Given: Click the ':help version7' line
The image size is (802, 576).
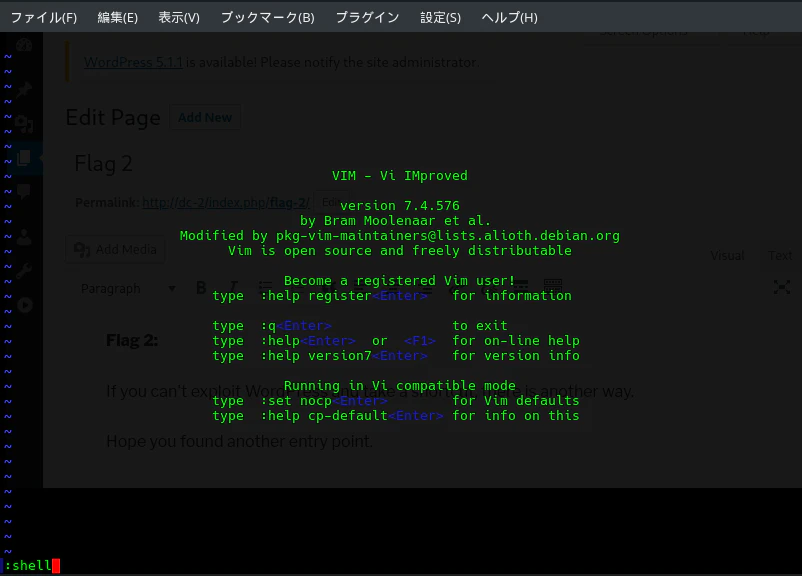Looking at the screenshot, I should pos(396,356).
